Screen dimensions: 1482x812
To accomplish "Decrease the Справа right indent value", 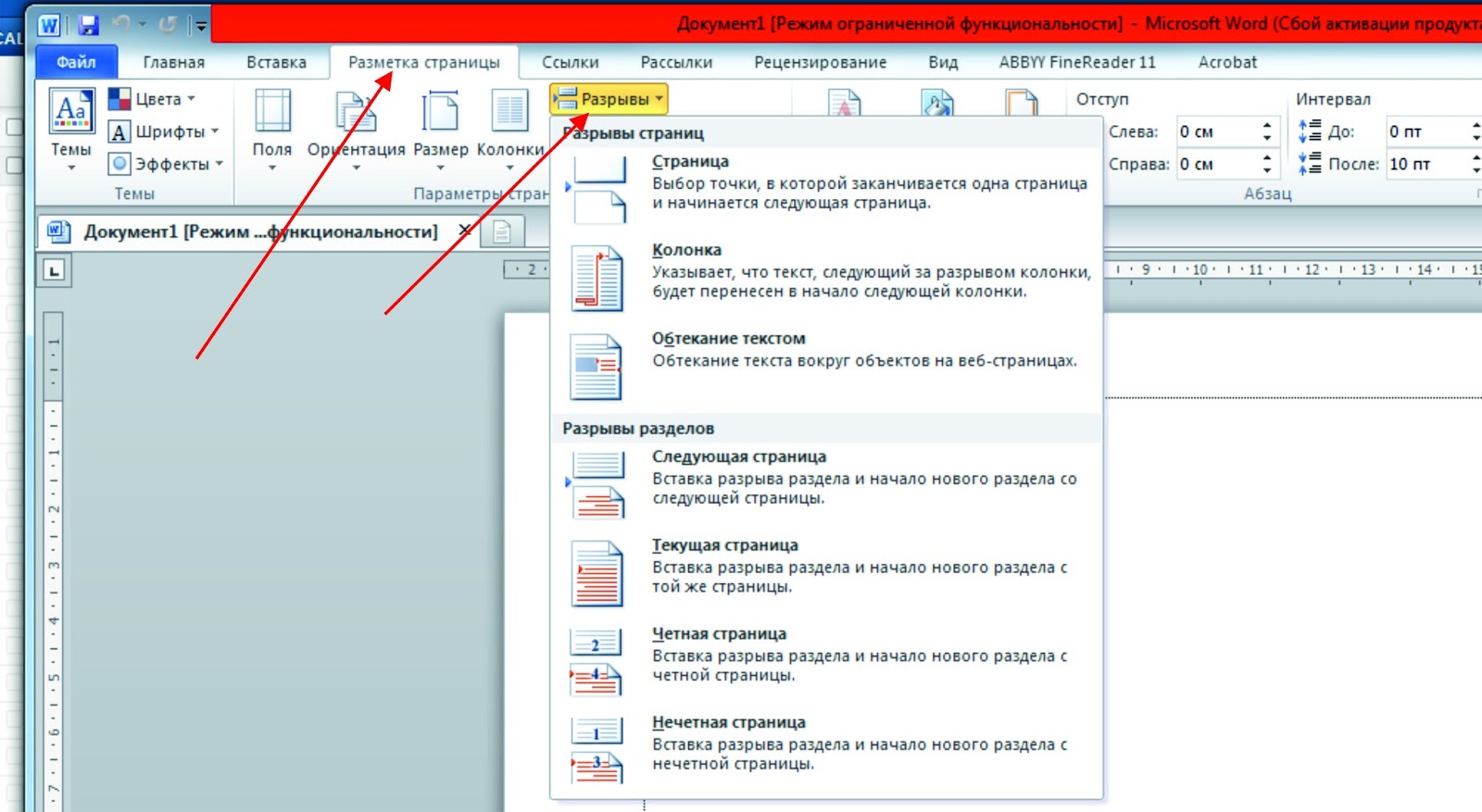I will [1267, 170].
